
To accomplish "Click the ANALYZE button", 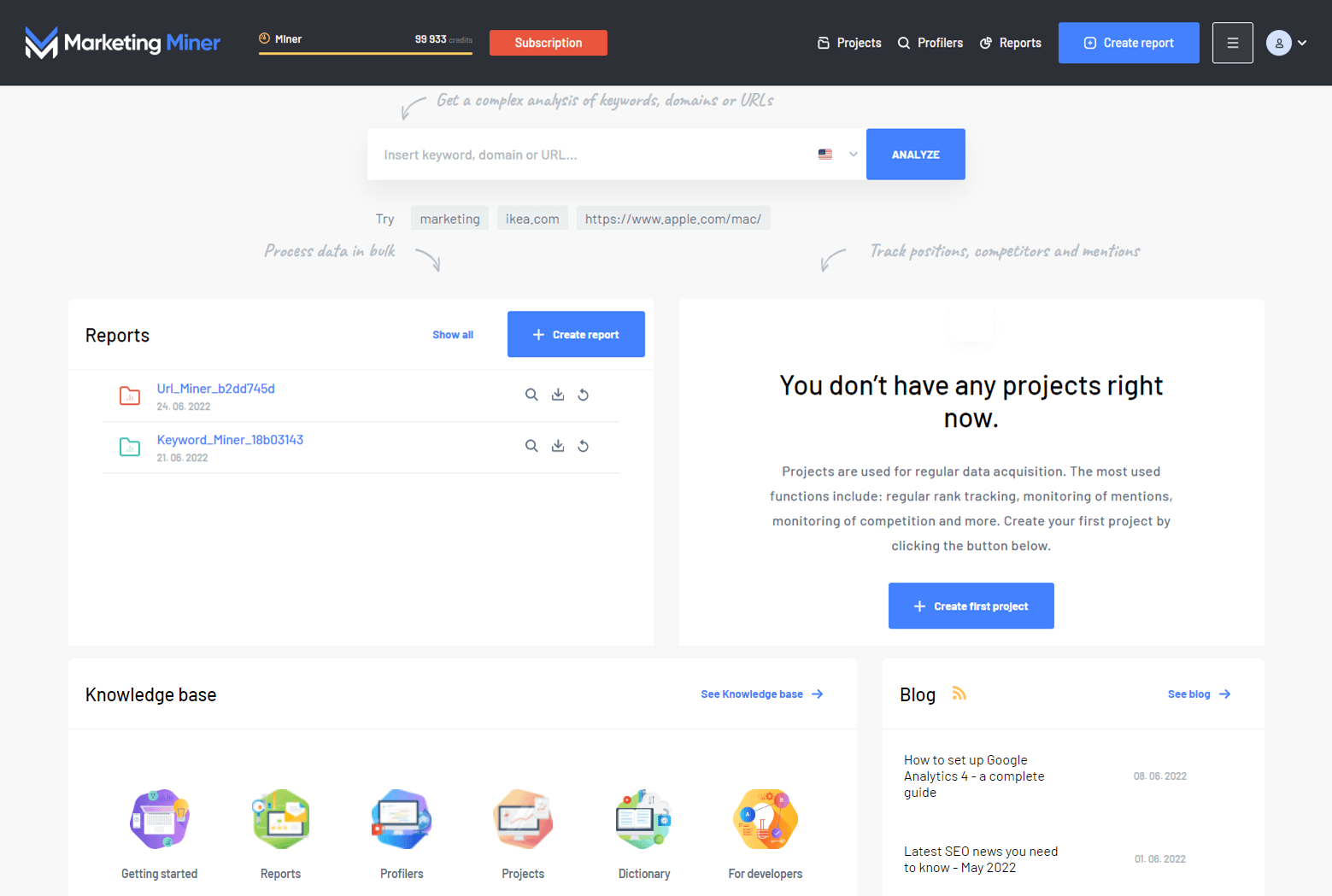I will (916, 155).
